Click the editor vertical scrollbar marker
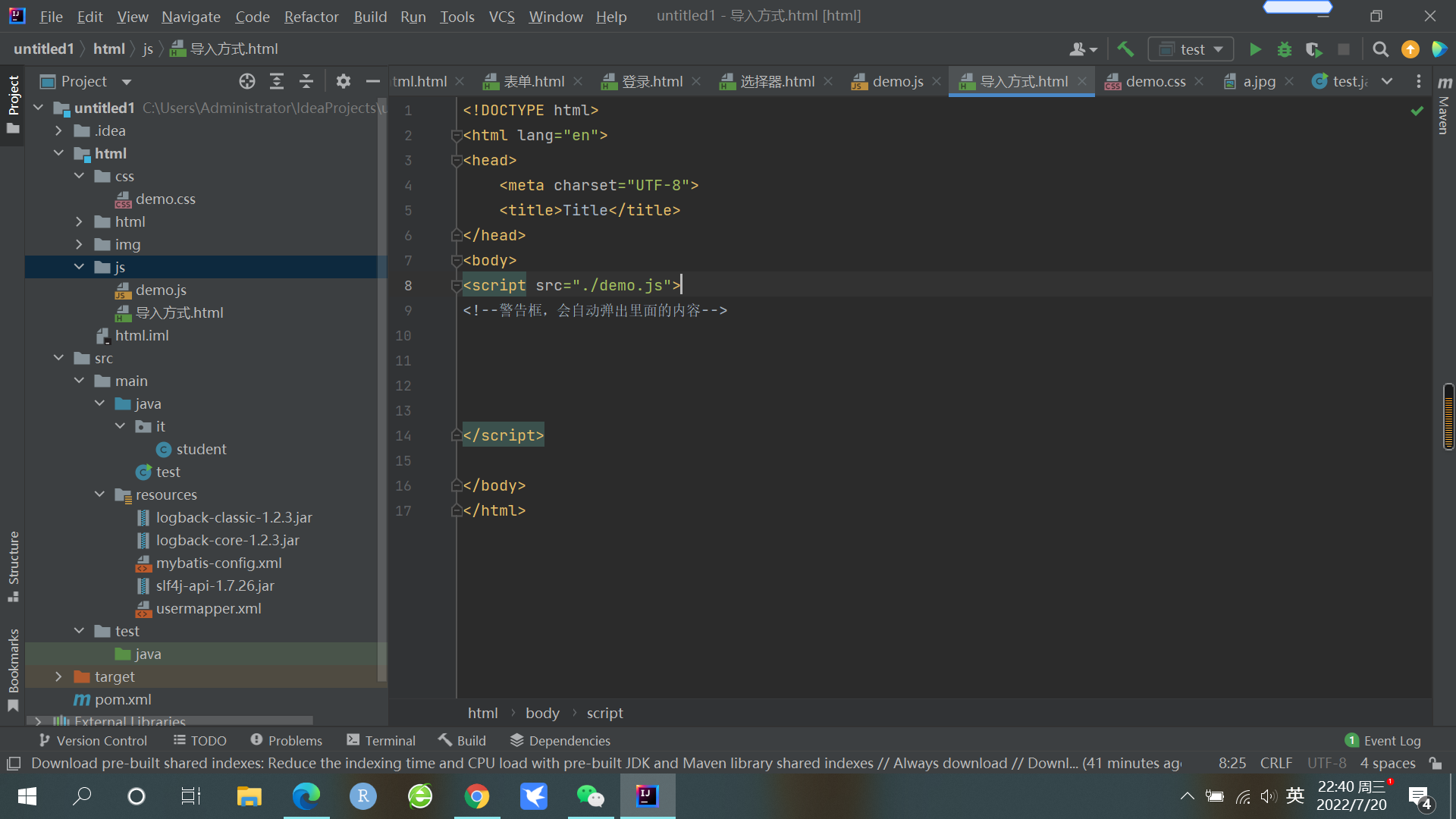This screenshot has width=1456, height=819. (x=1448, y=417)
